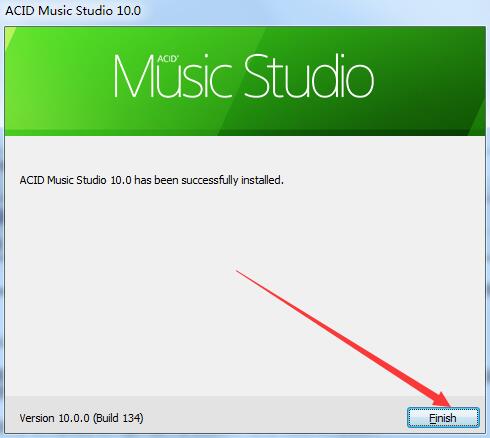Click ACID Music Studio at the start of the message
Viewport: 490px width, 438px height.
[x=63, y=180]
